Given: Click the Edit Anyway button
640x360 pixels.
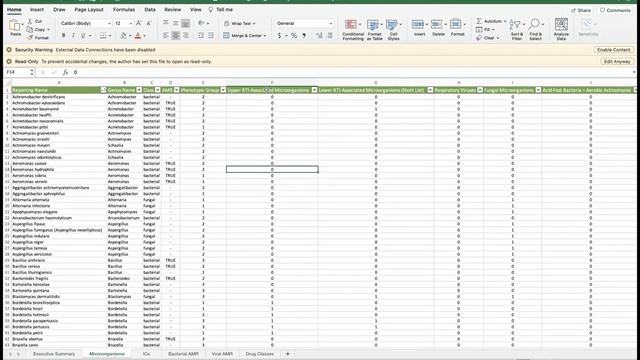Looking at the screenshot, I should point(617,62).
